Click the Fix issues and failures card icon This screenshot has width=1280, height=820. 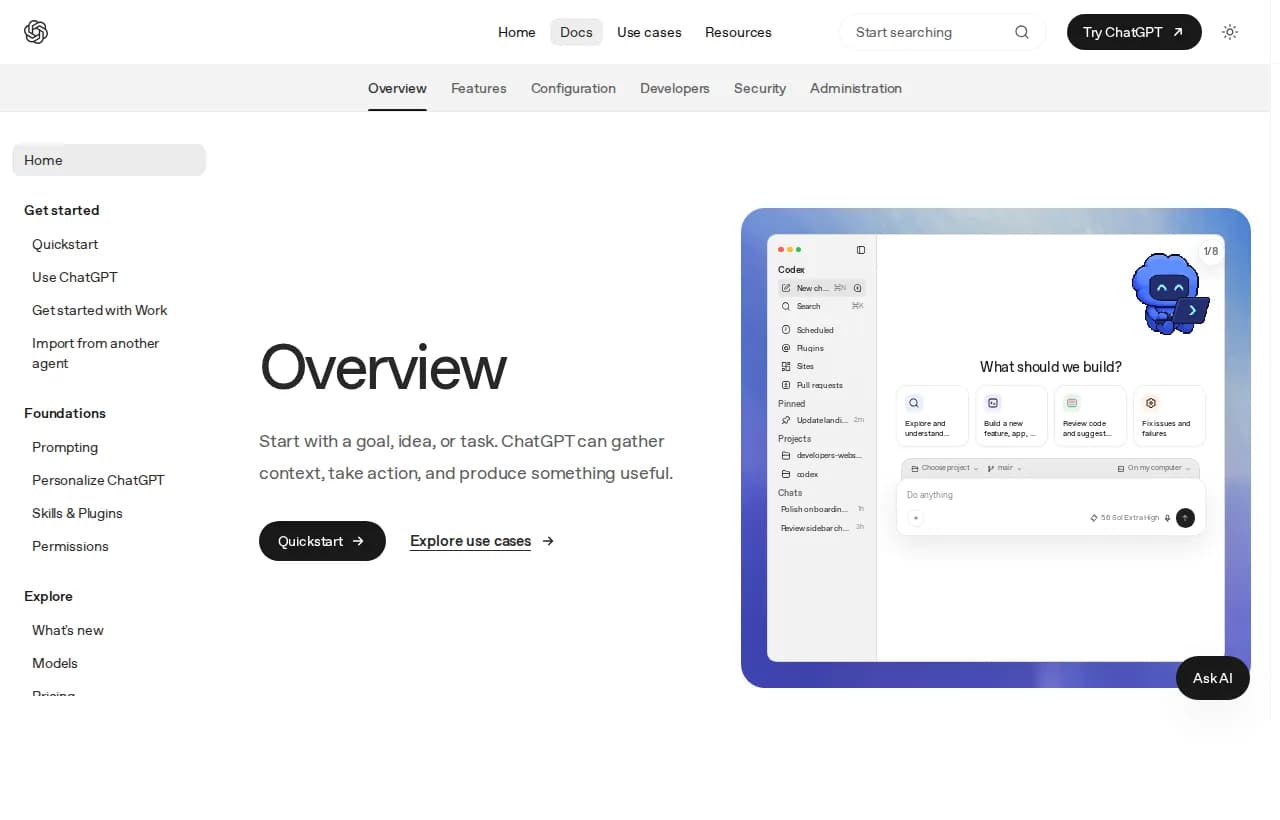(x=1151, y=403)
